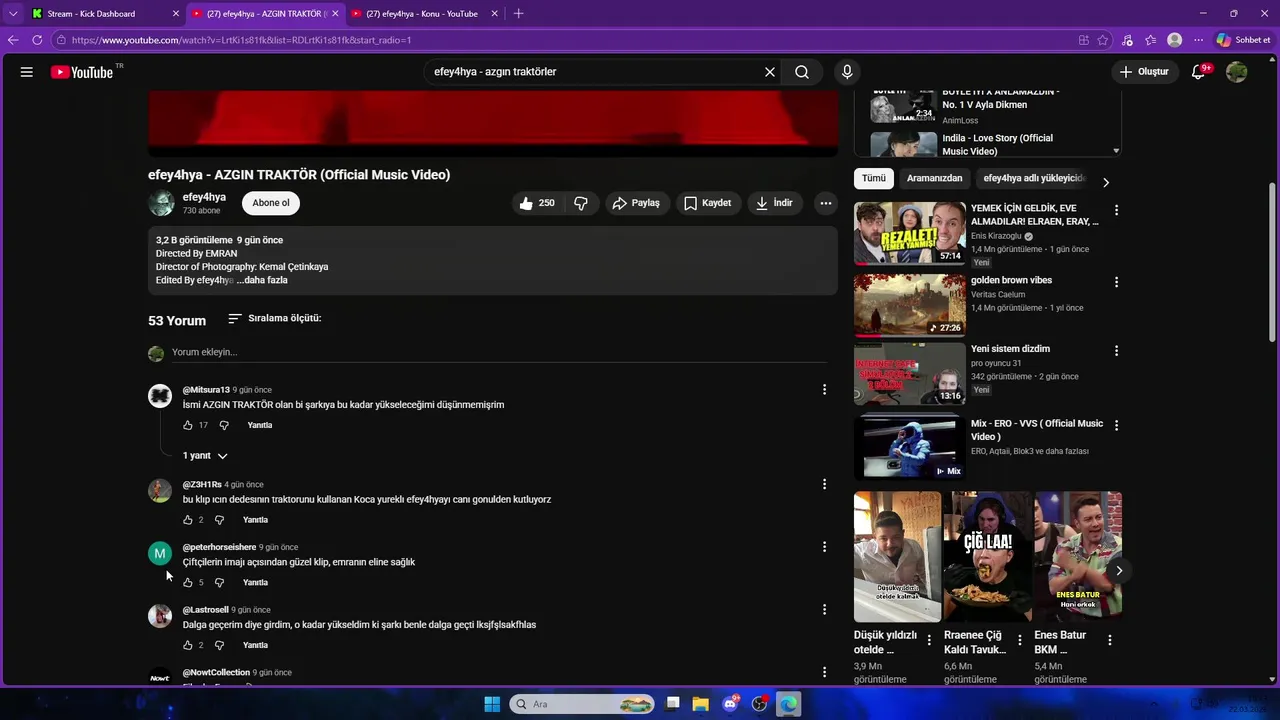Open the Windows Start menu
The height and width of the screenshot is (720, 1280).
coord(492,704)
